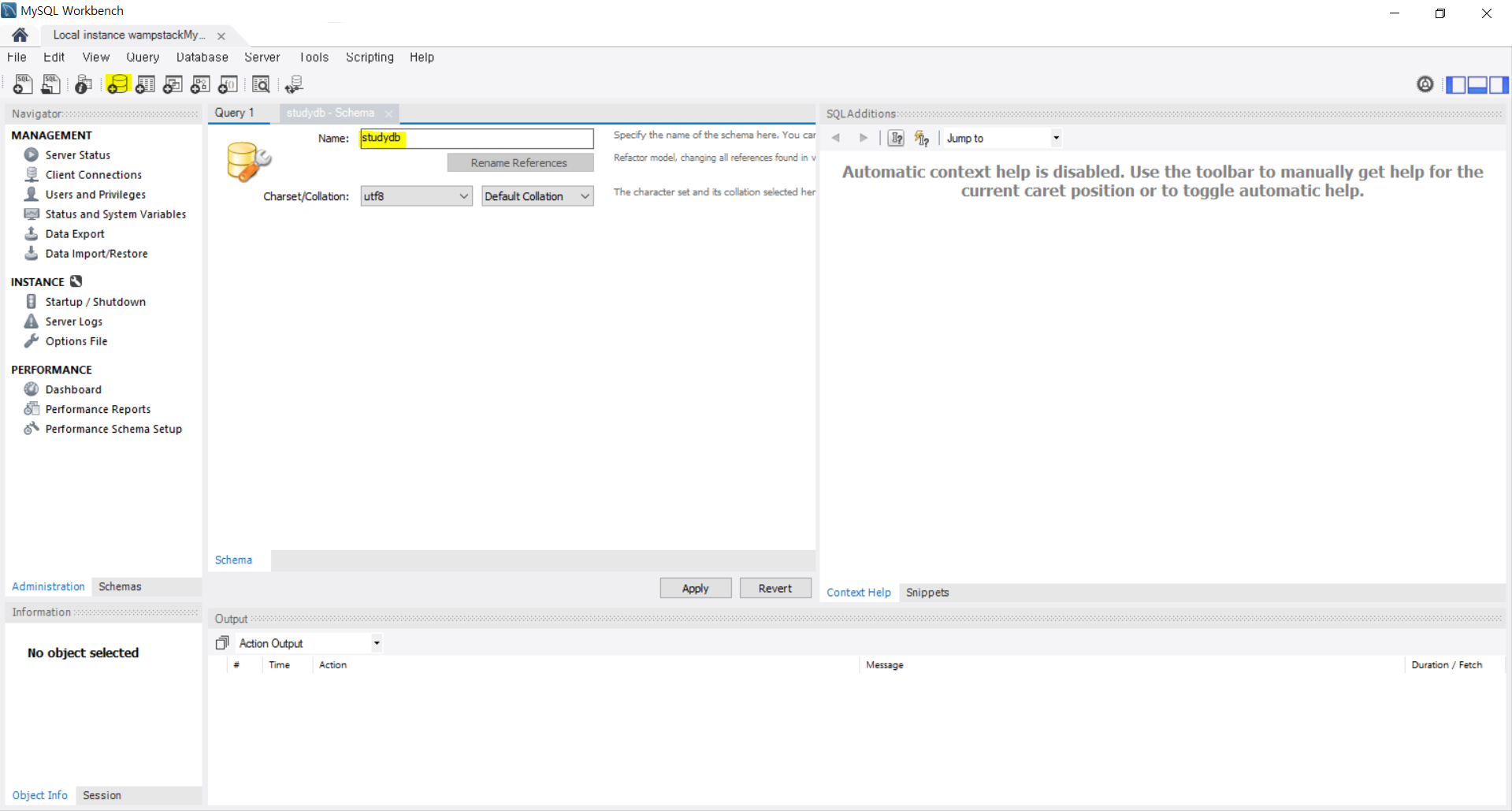The image size is (1512, 811).
Task: Go forward in context help history
Action: [864, 138]
